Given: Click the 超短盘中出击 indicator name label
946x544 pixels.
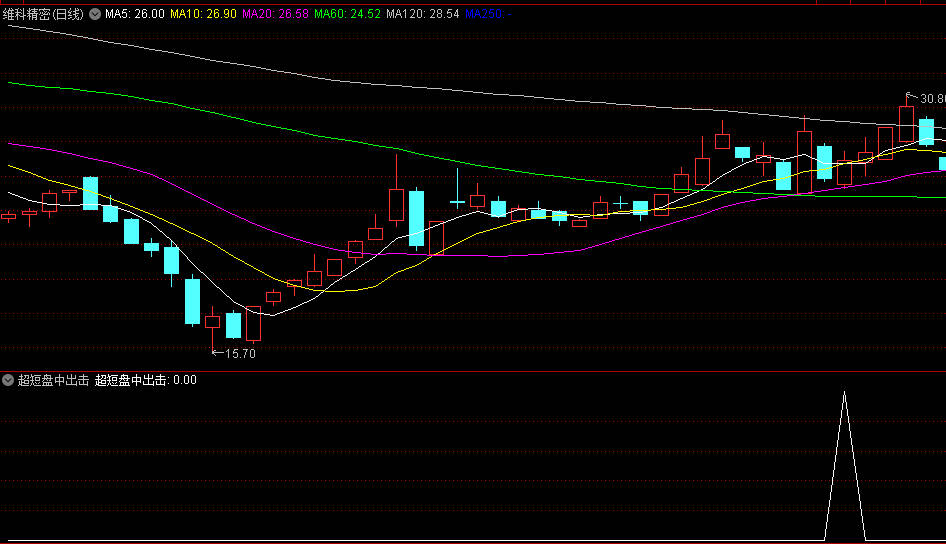Looking at the screenshot, I should (53, 380).
